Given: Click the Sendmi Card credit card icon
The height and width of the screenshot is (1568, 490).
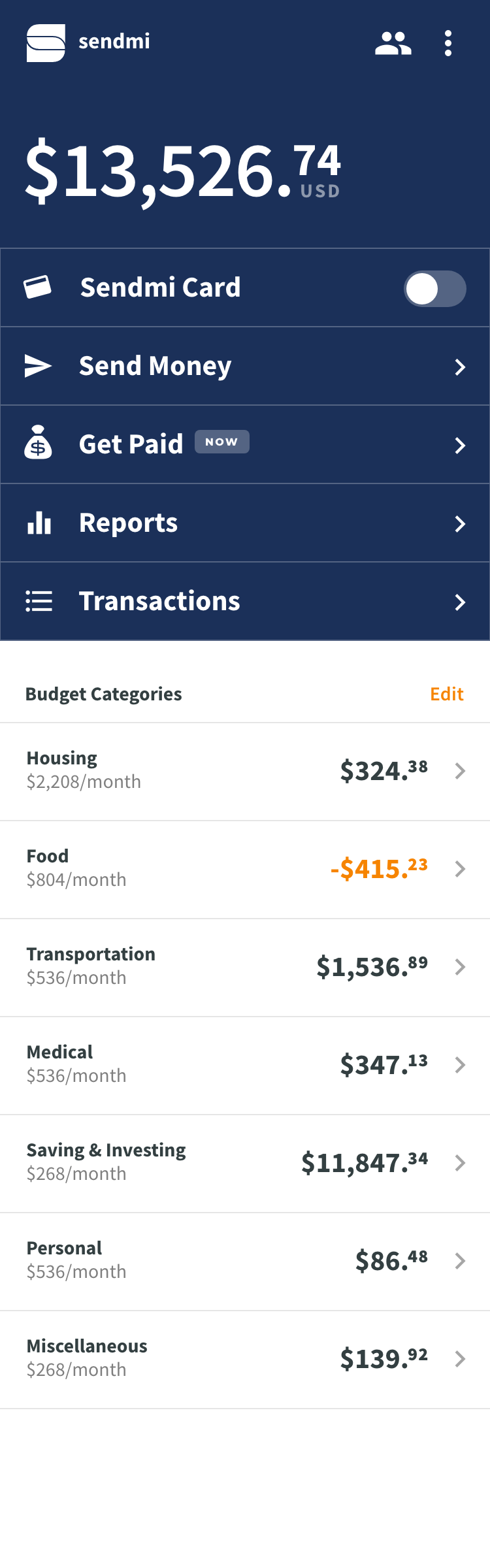Looking at the screenshot, I should coord(38,287).
